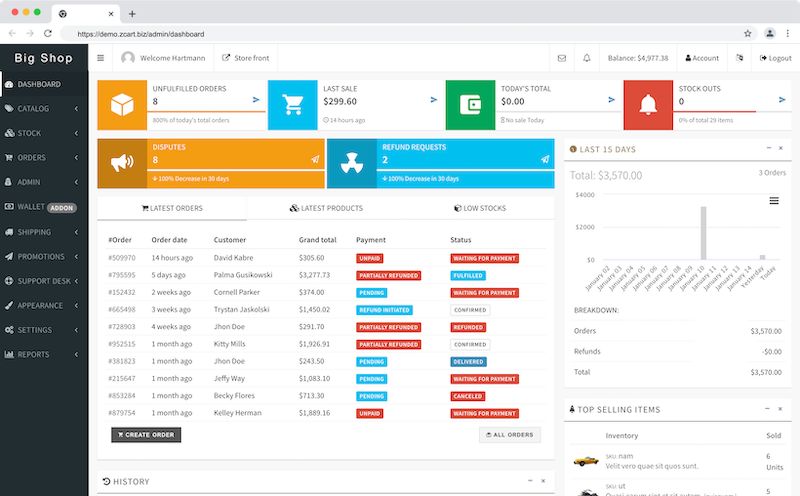Collapse the Top Selling Items panel
The height and width of the screenshot is (496, 800).
[x=767, y=409]
